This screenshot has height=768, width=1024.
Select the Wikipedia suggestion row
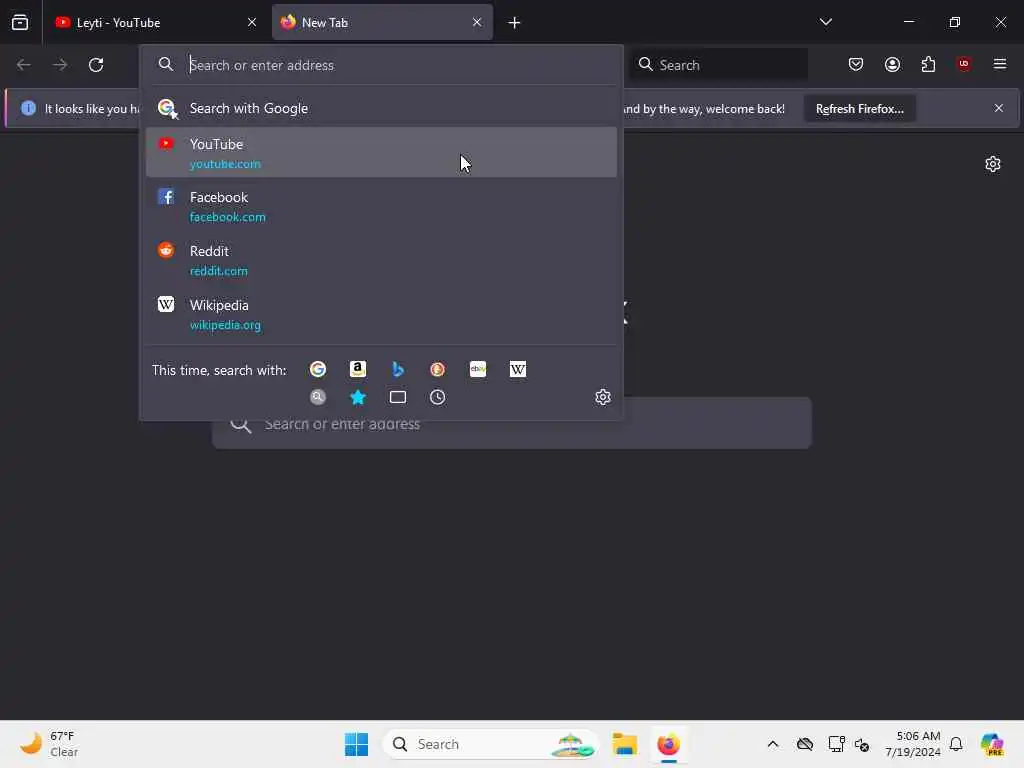(x=381, y=314)
